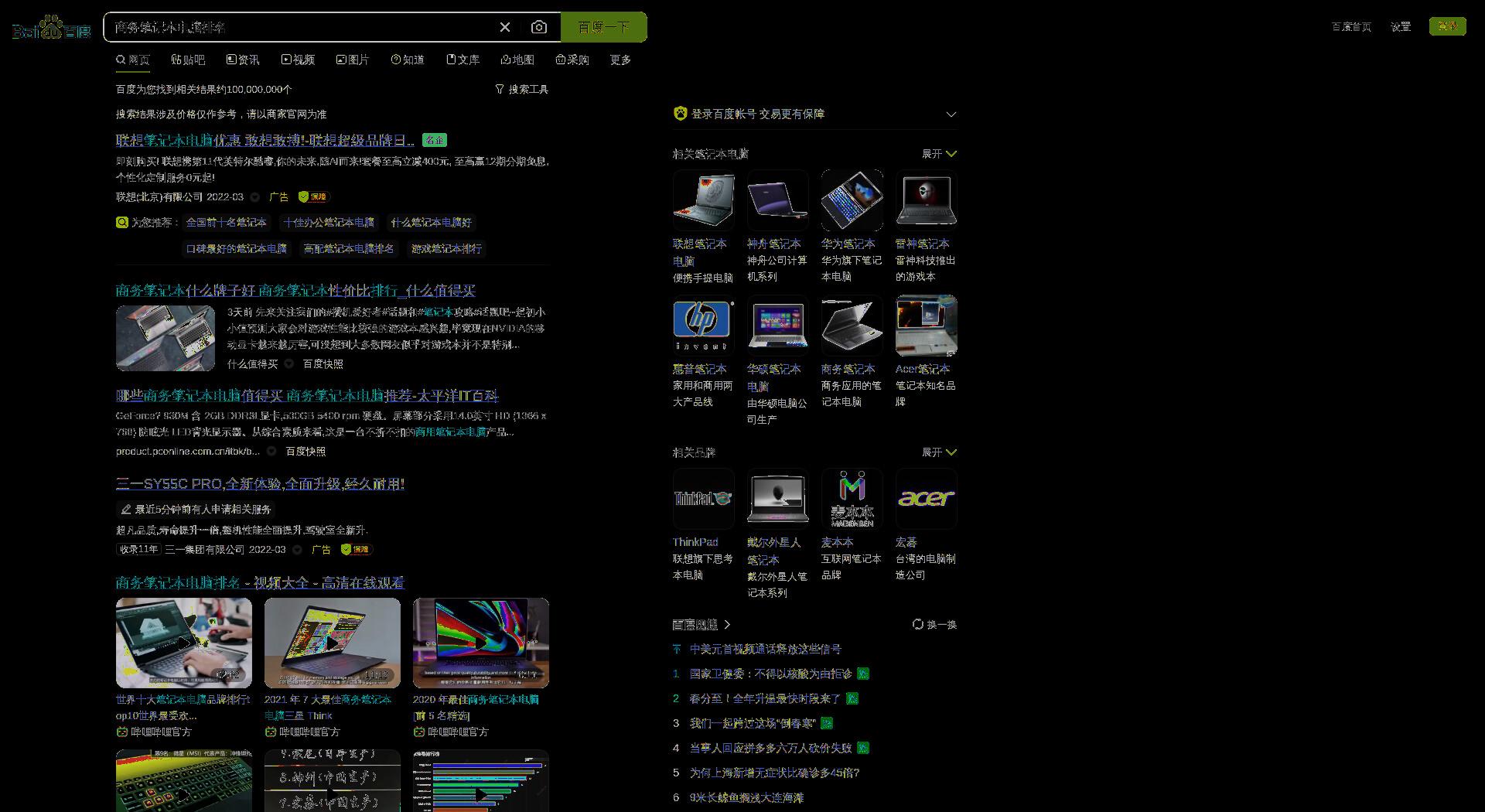This screenshot has width=1485, height=812.
Task: Click the Baidu logo
Action: [x=52, y=28]
